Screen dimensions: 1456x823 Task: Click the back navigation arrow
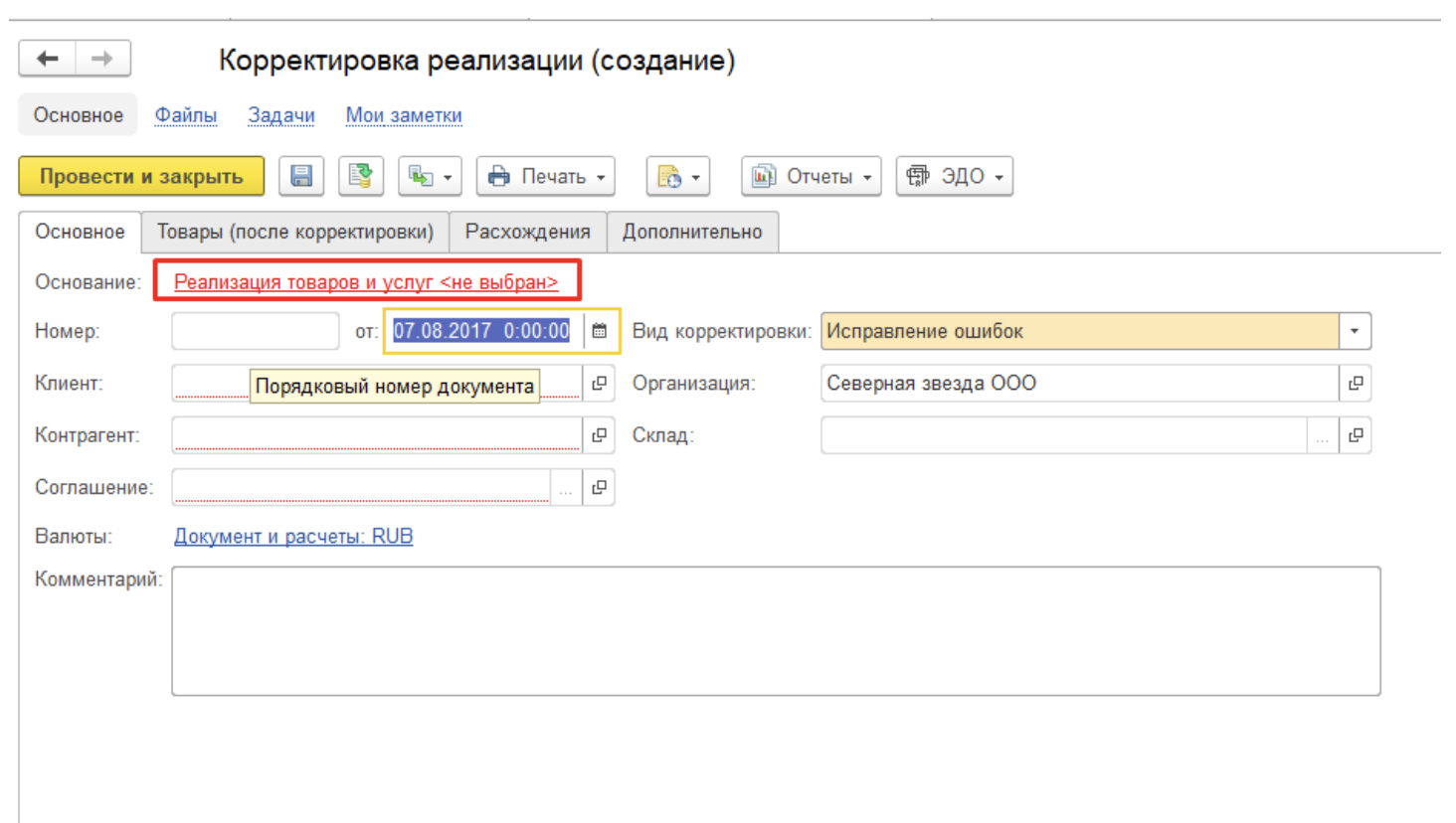(47, 59)
